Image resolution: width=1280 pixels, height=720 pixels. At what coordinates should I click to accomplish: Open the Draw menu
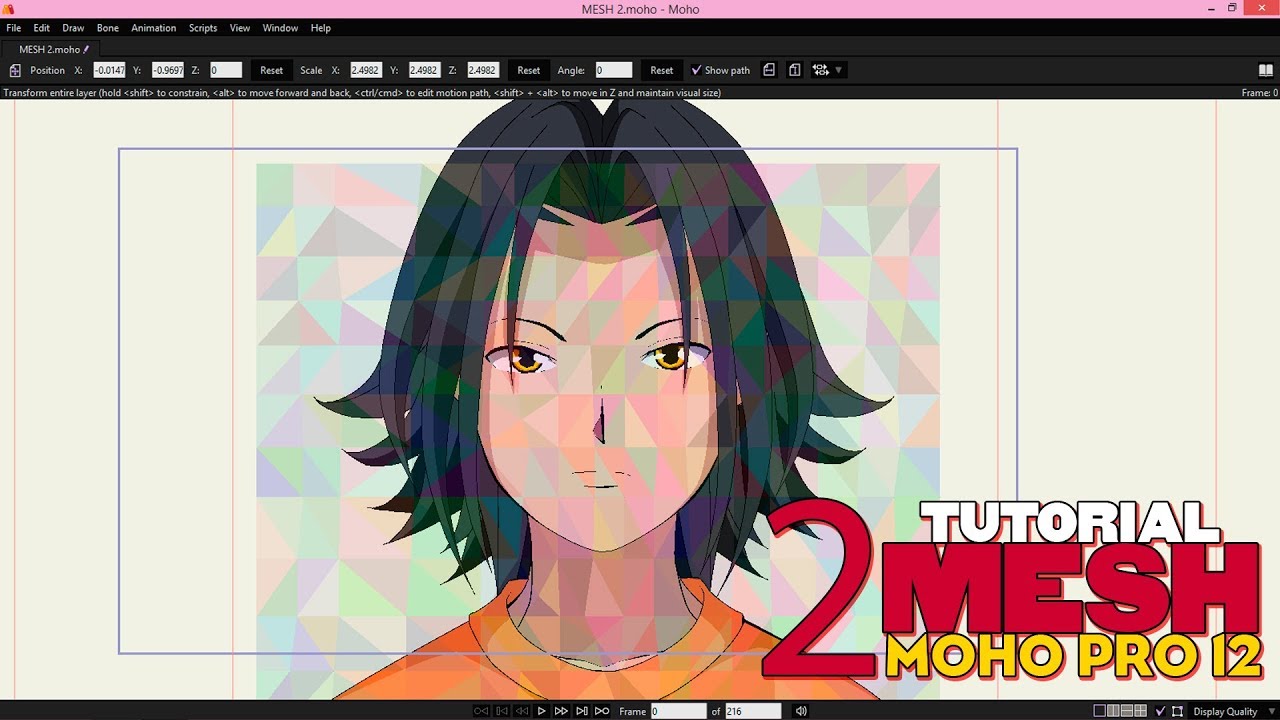point(73,28)
